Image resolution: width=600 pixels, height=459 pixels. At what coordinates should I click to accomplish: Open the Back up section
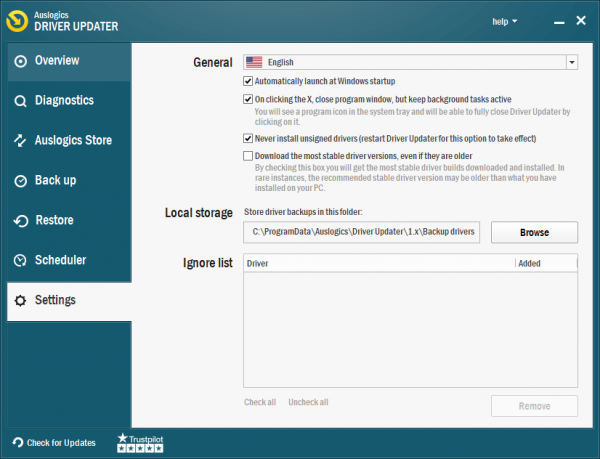click(69, 181)
